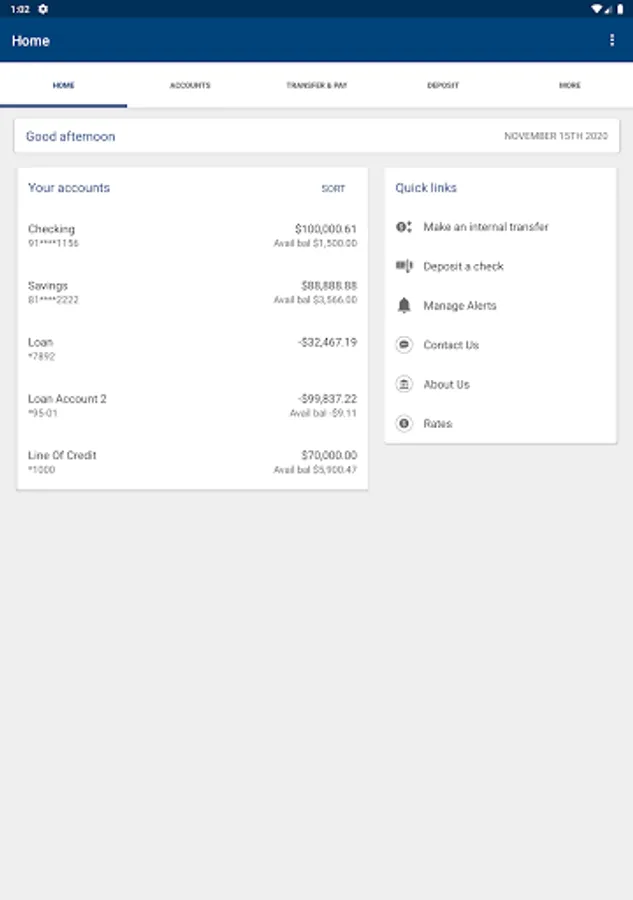Click the deposit a check icon
The height and width of the screenshot is (900, 633).
click(404, 266)
